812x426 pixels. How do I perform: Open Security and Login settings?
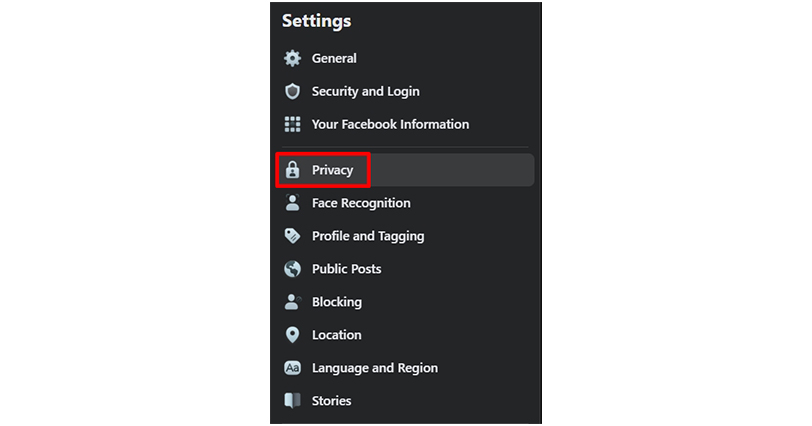pyautogui.click(x=366, y=92)
